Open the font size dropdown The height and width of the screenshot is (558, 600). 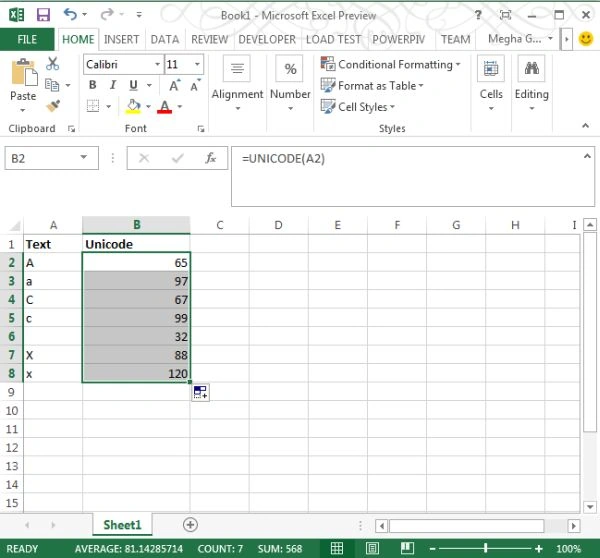point(197,64)
